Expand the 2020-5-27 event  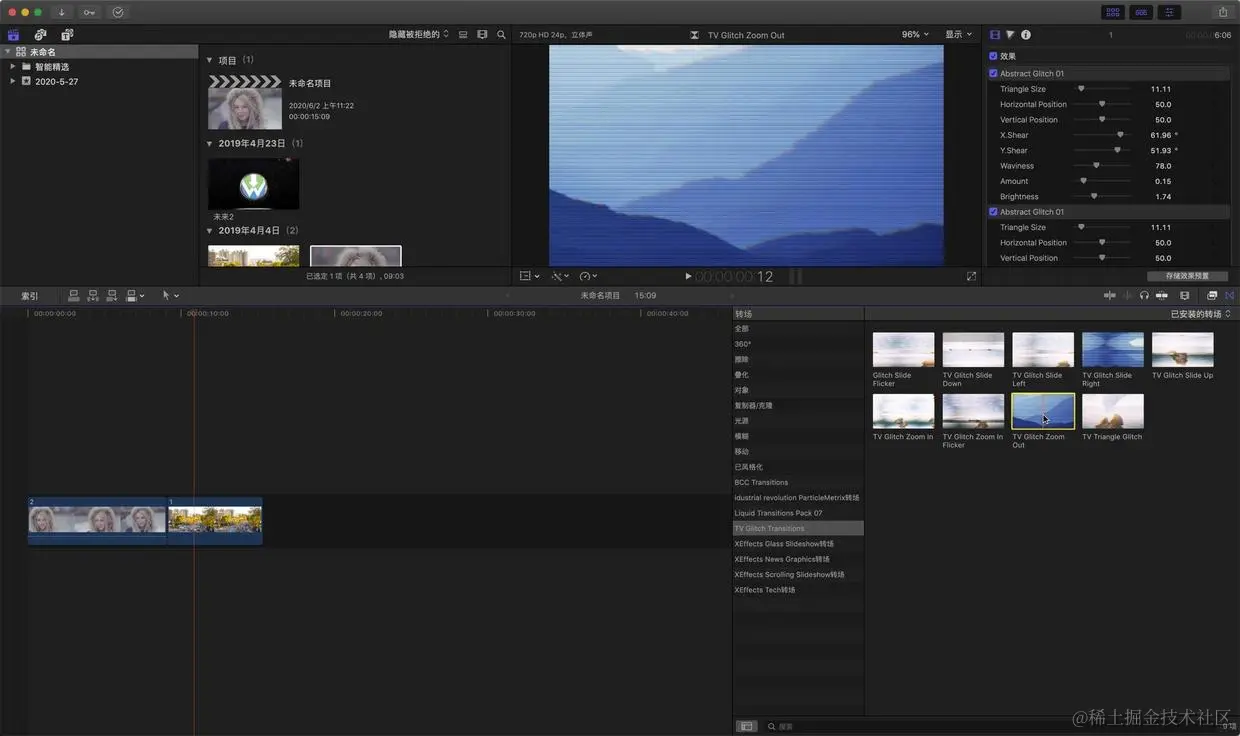click(13, 81)
